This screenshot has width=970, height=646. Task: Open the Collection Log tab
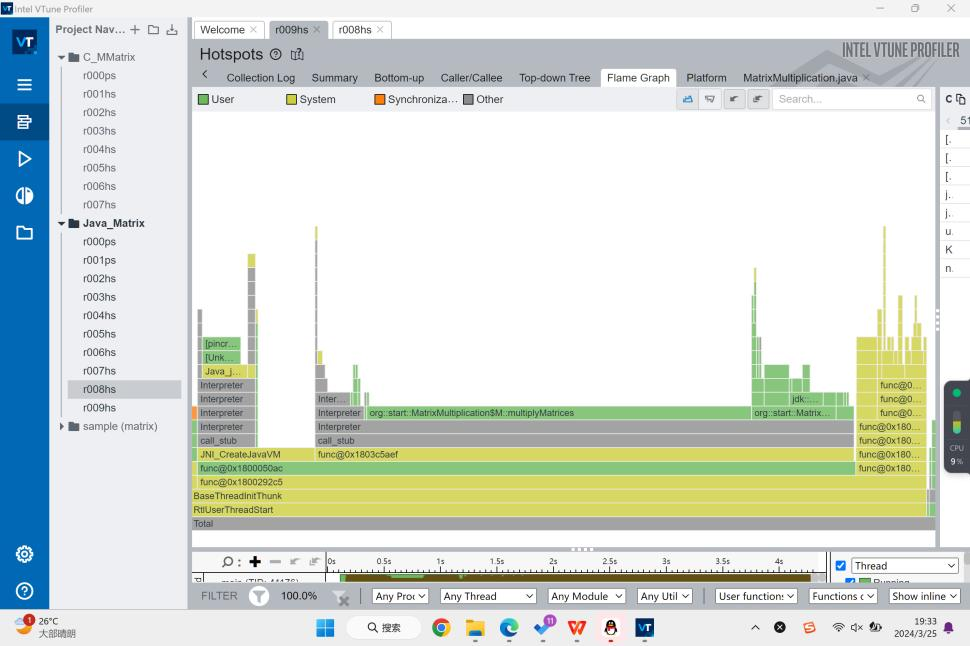[260, 78]
